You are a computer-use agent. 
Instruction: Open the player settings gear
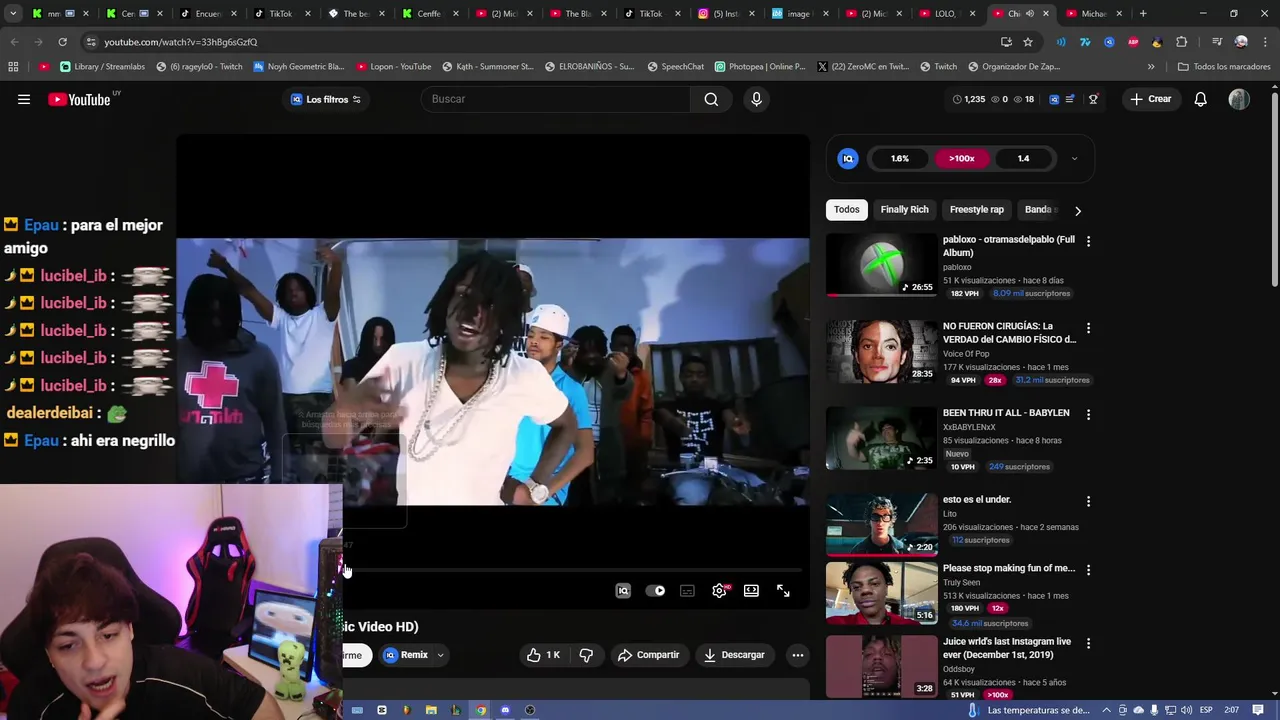(x=719, y=591)
